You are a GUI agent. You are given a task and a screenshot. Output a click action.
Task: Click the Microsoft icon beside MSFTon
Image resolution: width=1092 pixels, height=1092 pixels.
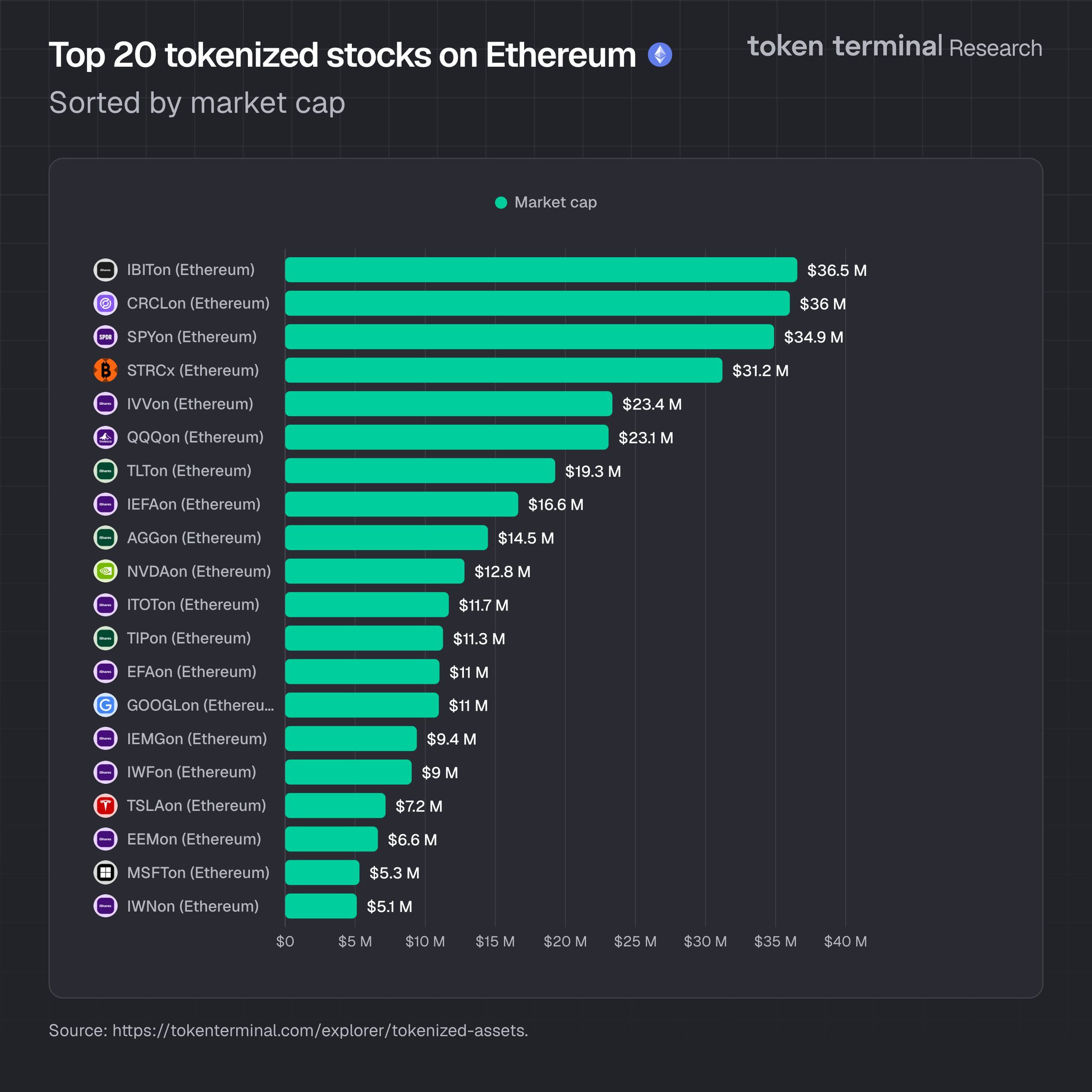105,872
